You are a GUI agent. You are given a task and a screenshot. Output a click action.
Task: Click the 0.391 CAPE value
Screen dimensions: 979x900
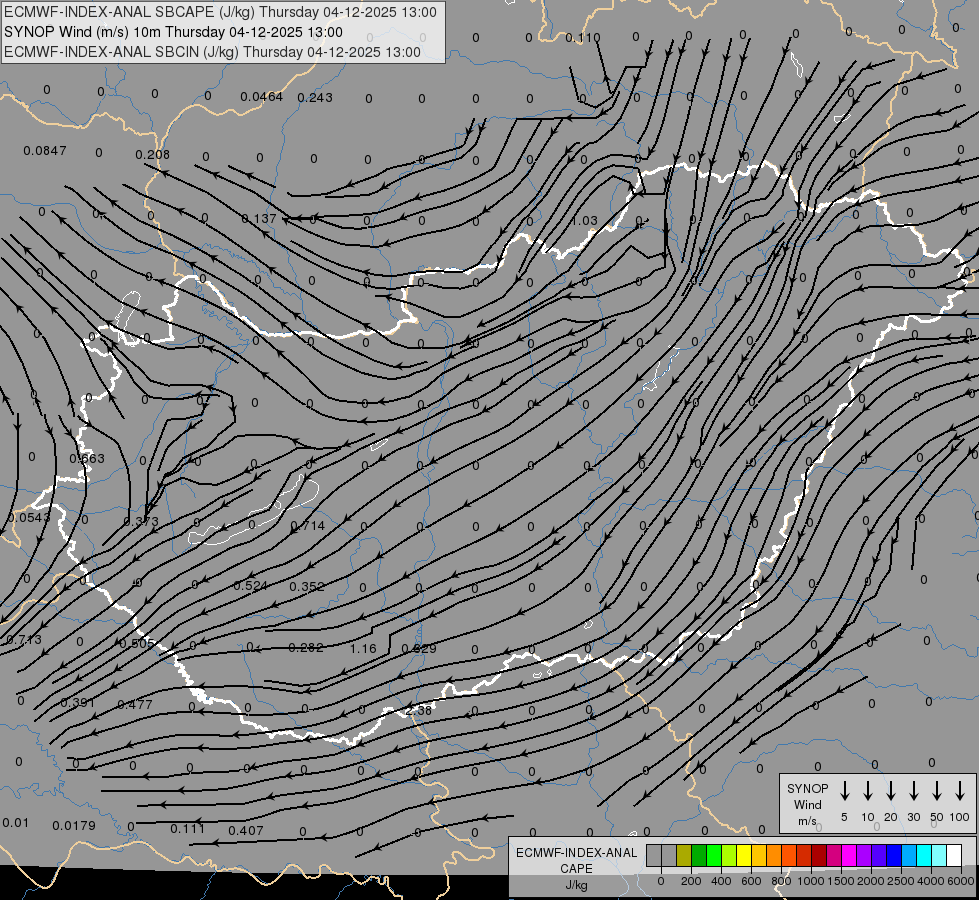(77, 703)
